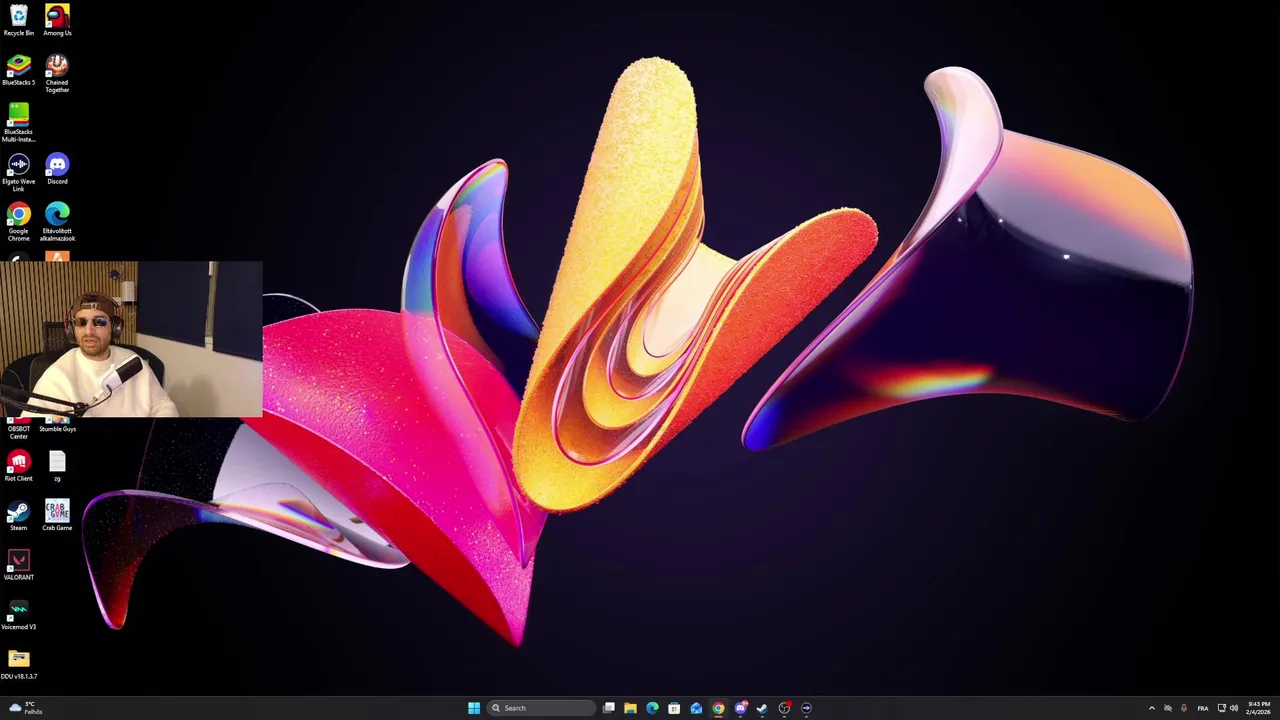Open the Crab Game shortcut
The height and width of the screenshot is (720, 1280).
coord(57,516)
